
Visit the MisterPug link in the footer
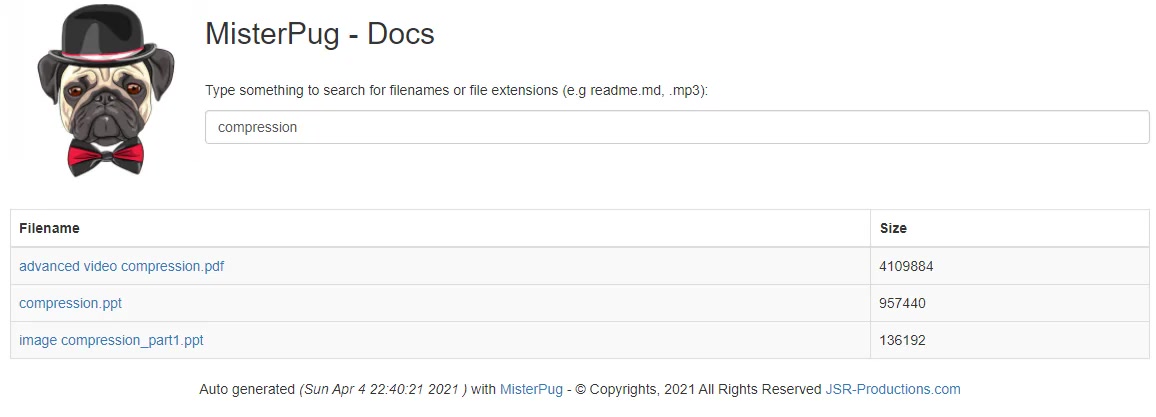531,389
